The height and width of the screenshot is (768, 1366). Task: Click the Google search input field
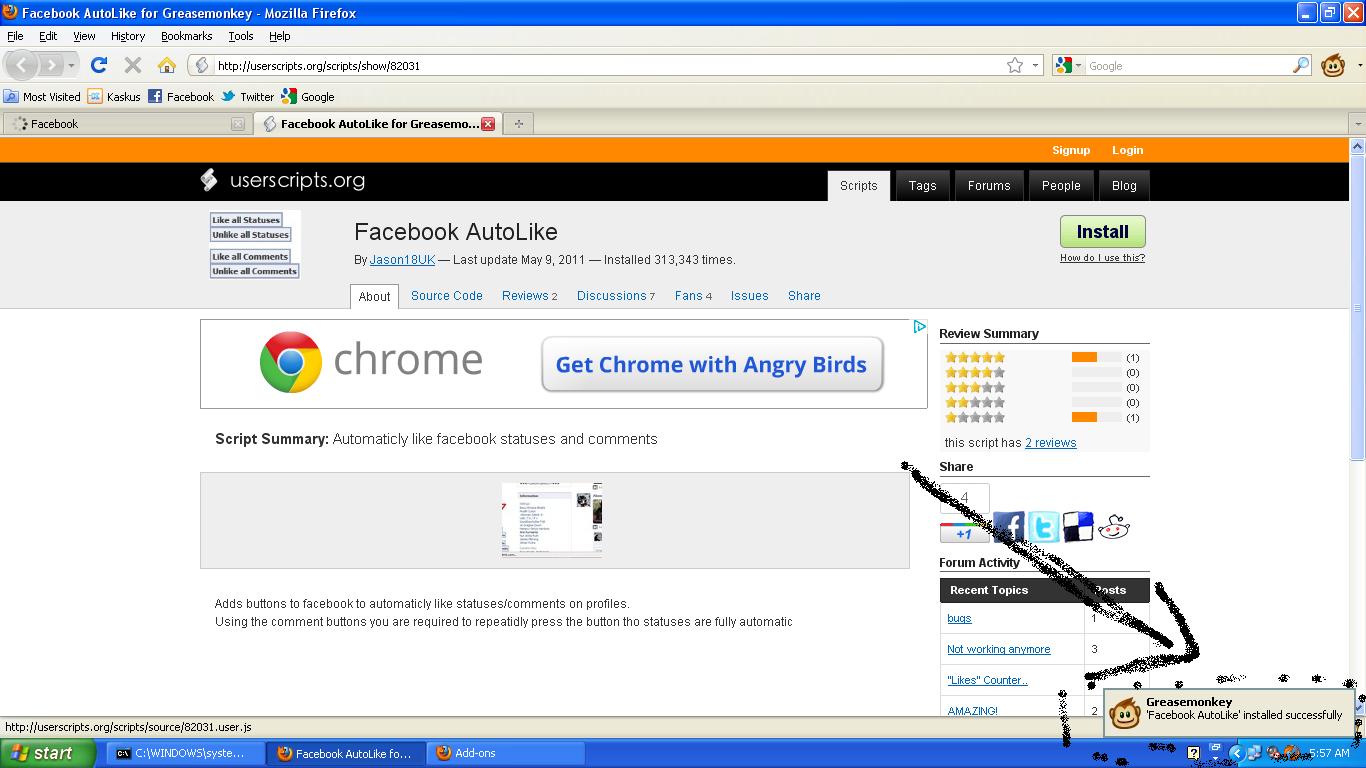[x=1188, y=65]
